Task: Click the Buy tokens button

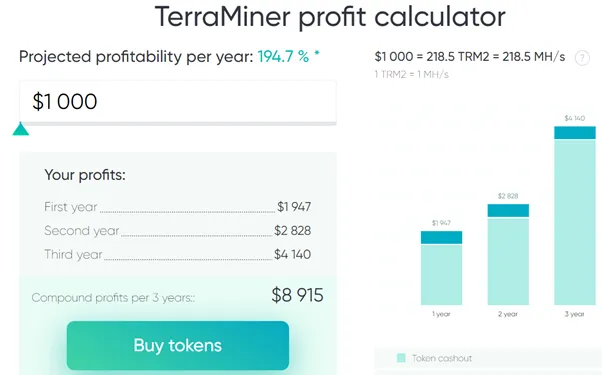Action: pyautogui.click(x=178, y=345)
